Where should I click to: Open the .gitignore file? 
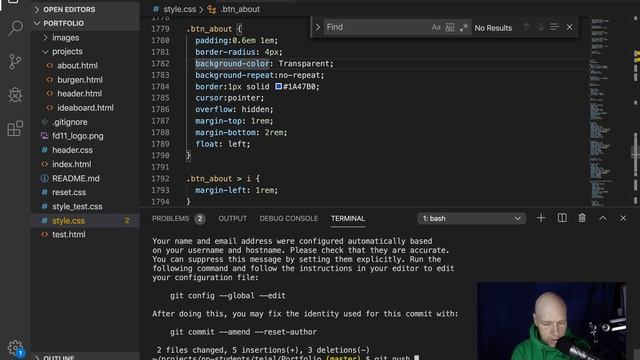tap(69, 122)
